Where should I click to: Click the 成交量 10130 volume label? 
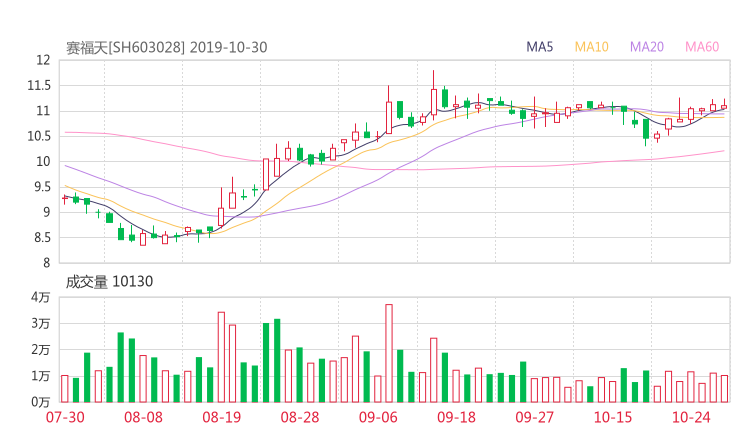(x=109, y=282)
